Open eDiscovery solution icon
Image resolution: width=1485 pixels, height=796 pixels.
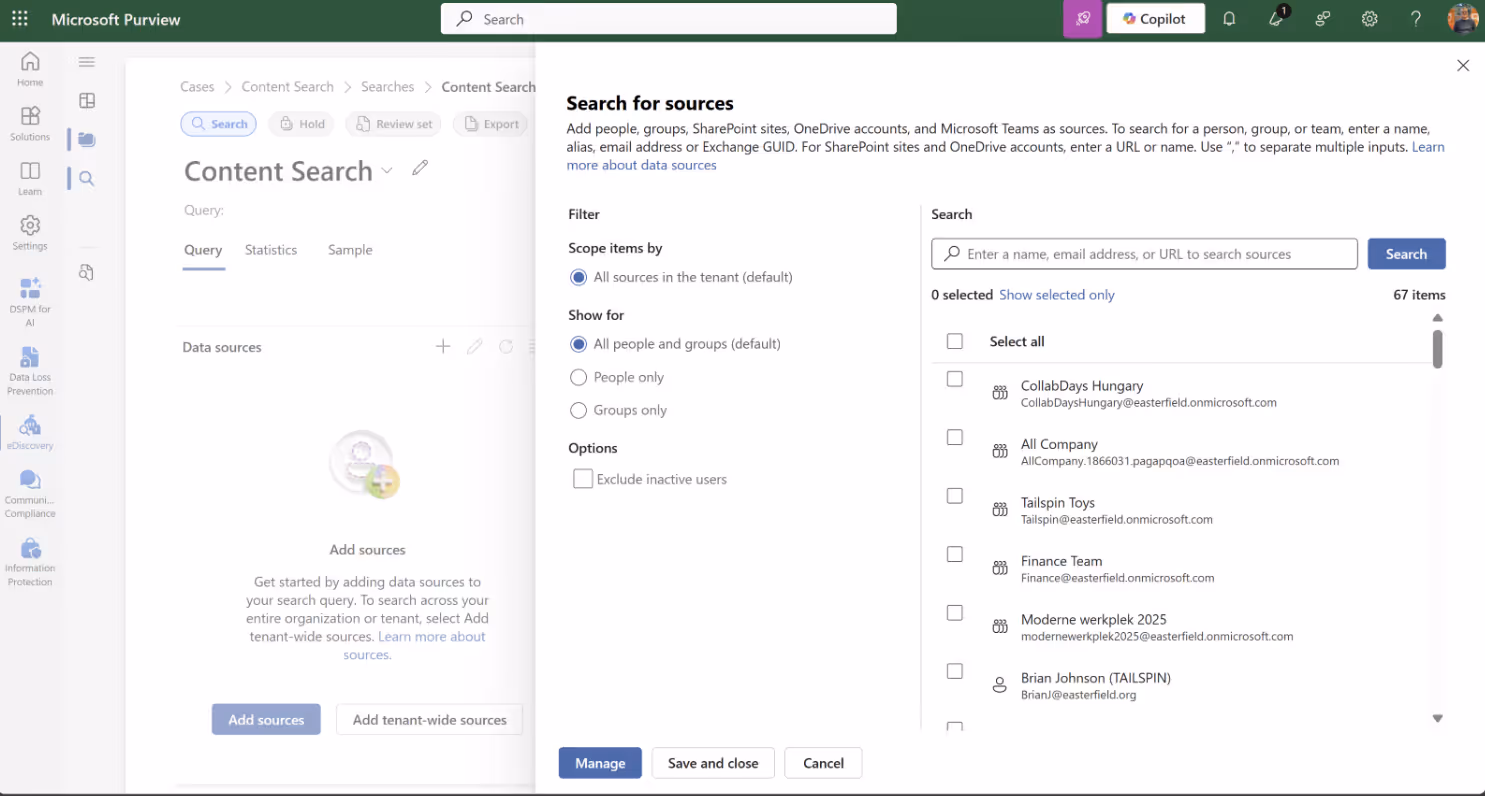click(x=30, y=425)
